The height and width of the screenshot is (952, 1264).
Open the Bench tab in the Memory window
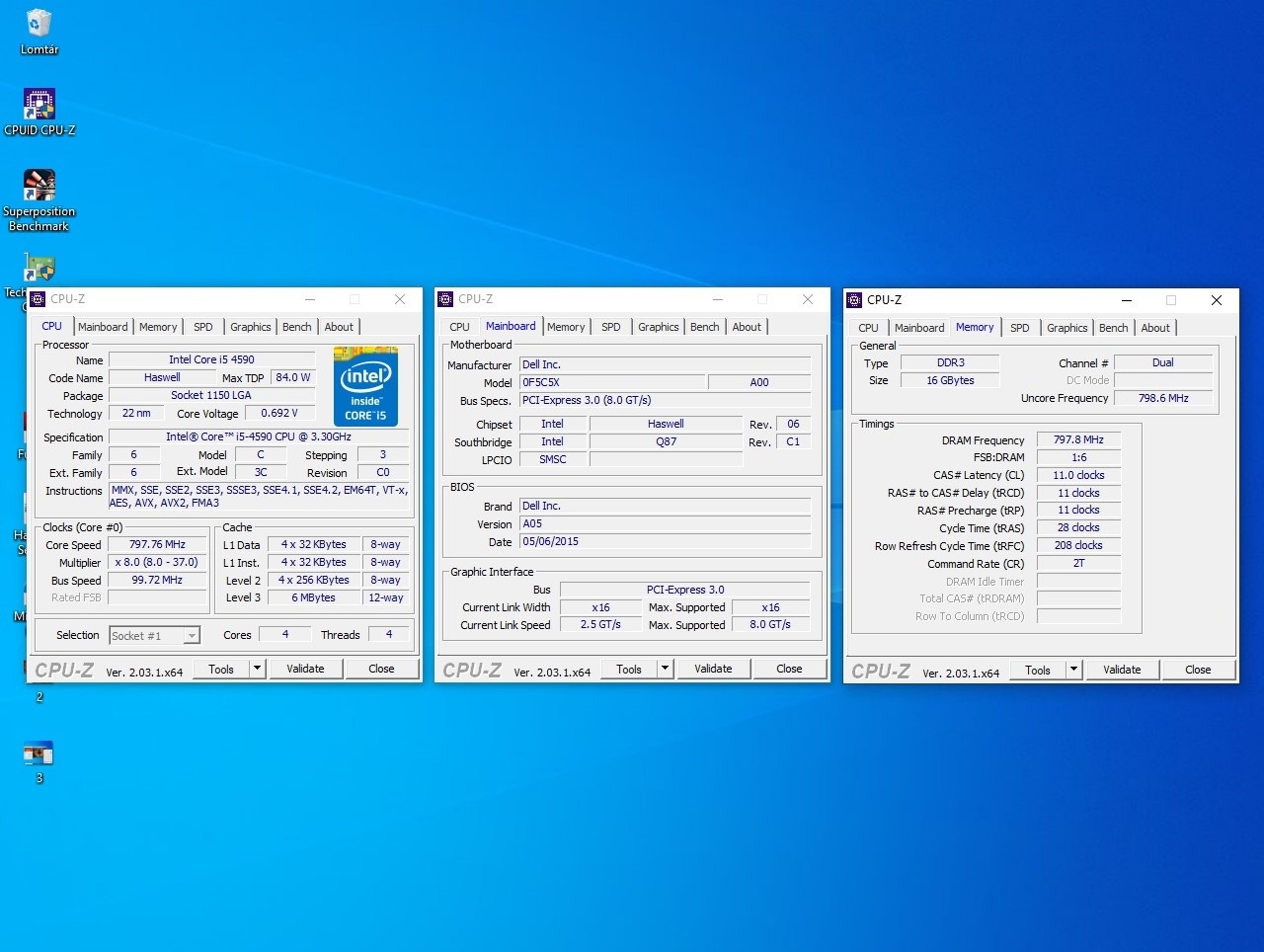[x=1114, y=328]
